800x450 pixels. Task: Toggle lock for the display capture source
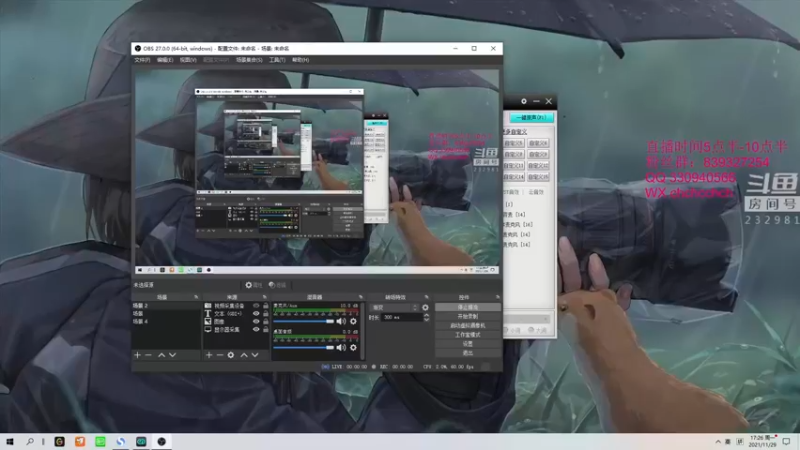point(265,330)
